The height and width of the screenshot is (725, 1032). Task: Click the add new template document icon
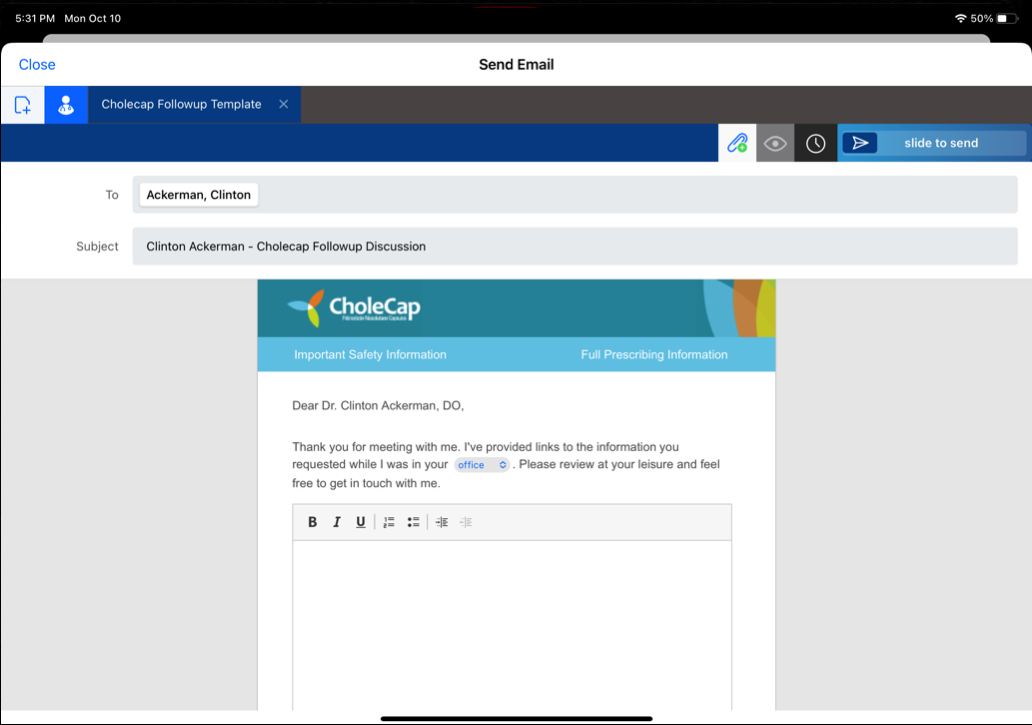pos(22,105)
